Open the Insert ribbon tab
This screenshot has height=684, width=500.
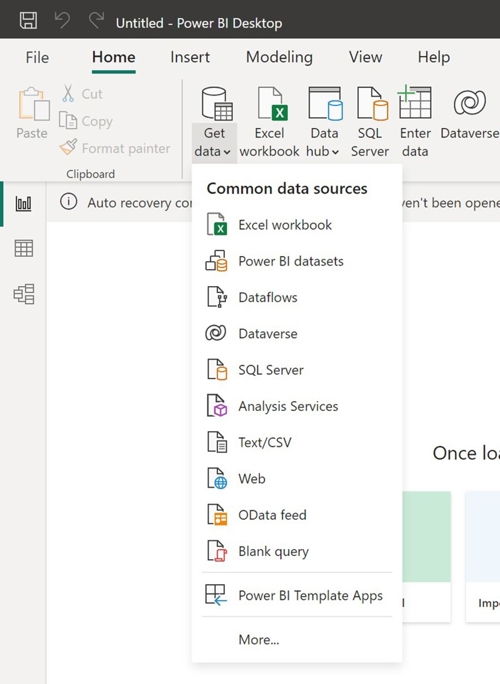(x=190, y=57)
